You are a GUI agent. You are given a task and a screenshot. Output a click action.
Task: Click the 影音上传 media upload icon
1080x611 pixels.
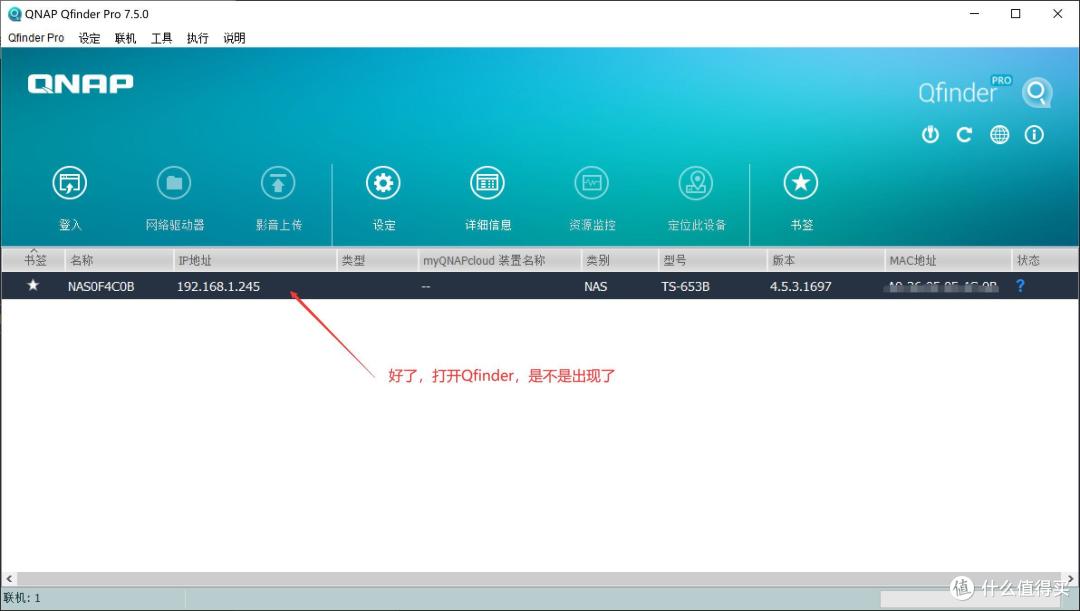[x=278, y=182]
